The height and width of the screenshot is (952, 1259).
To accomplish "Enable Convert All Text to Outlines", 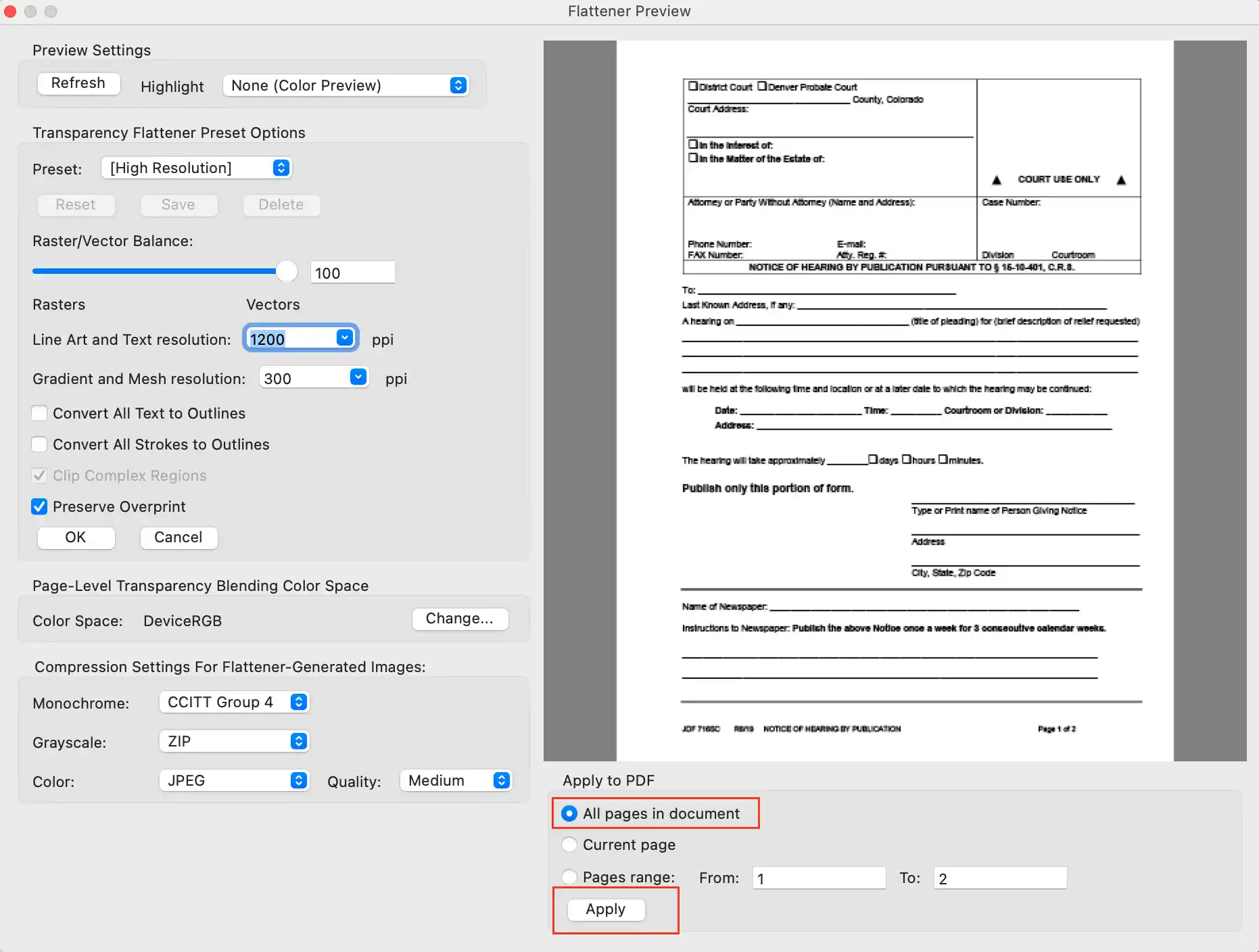I will coord(39,412).
